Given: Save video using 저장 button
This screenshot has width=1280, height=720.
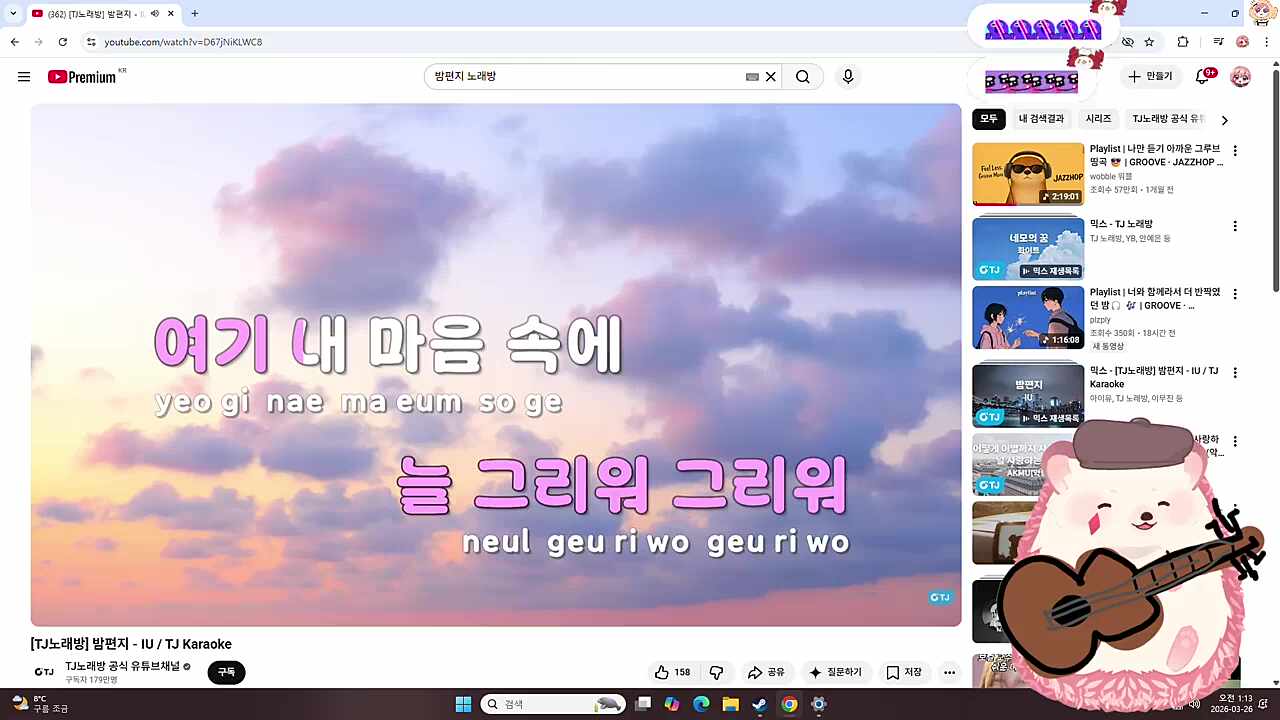Looking at the screenshot, I should [904, 673].
